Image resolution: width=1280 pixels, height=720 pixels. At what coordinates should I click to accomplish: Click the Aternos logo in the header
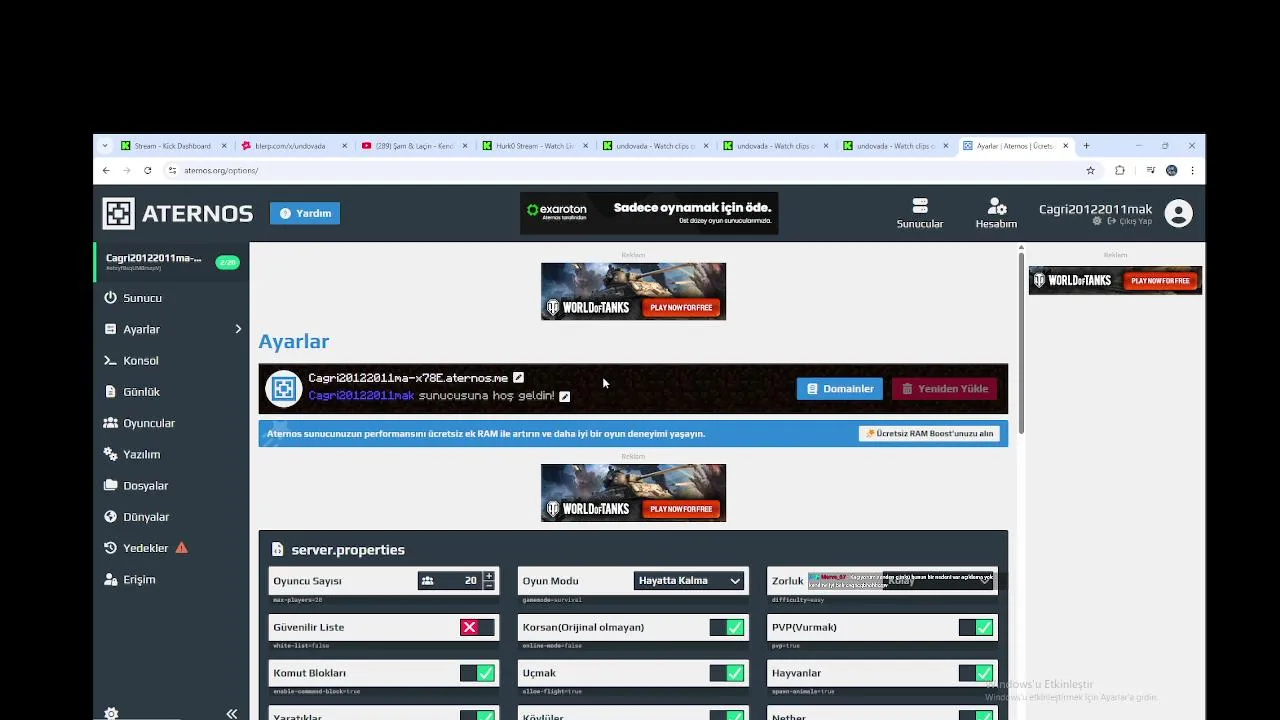(x=178, y=213)
